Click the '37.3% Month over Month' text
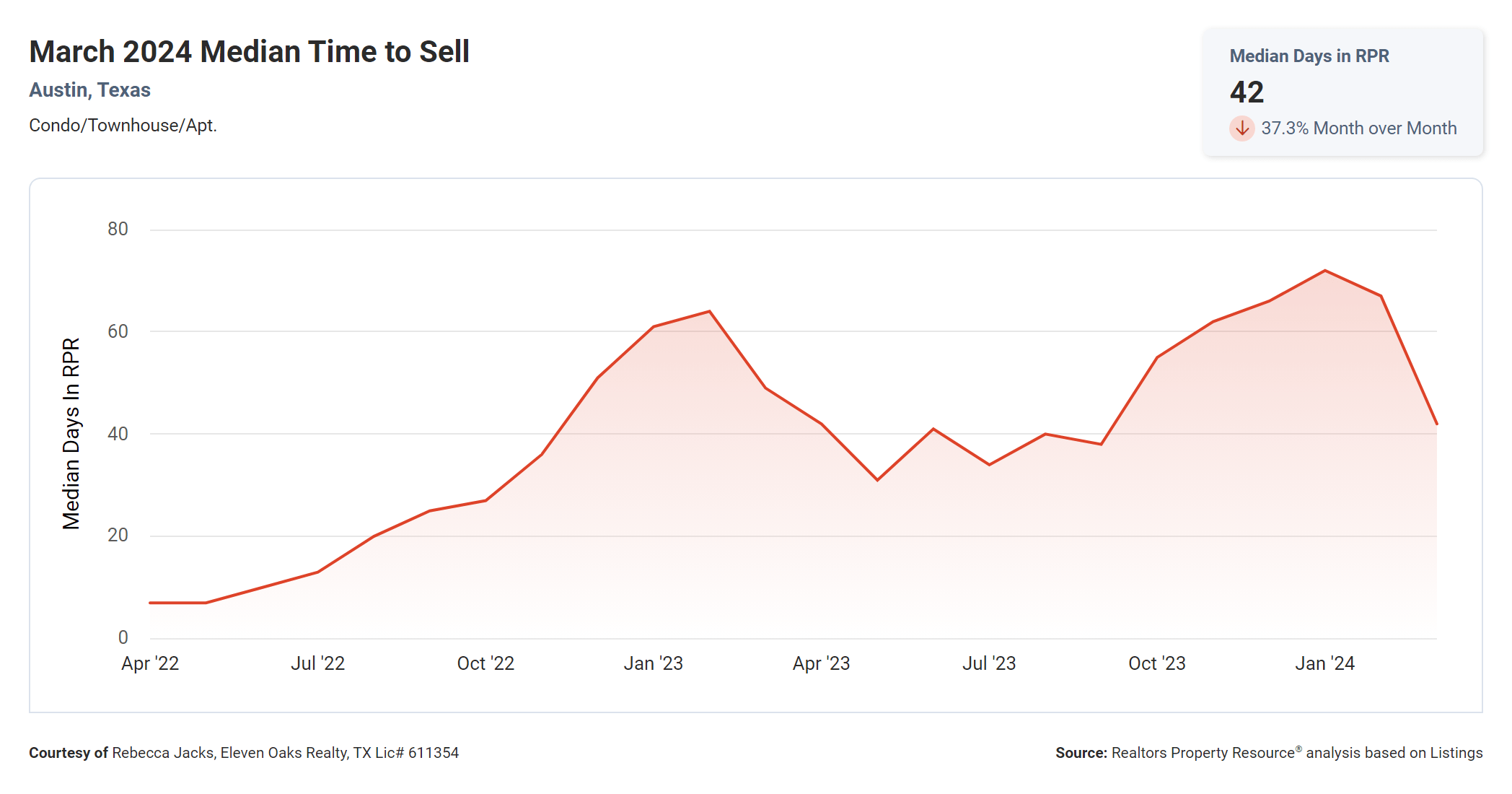This screenshot has height=794, width=1512. point(1358,128)
